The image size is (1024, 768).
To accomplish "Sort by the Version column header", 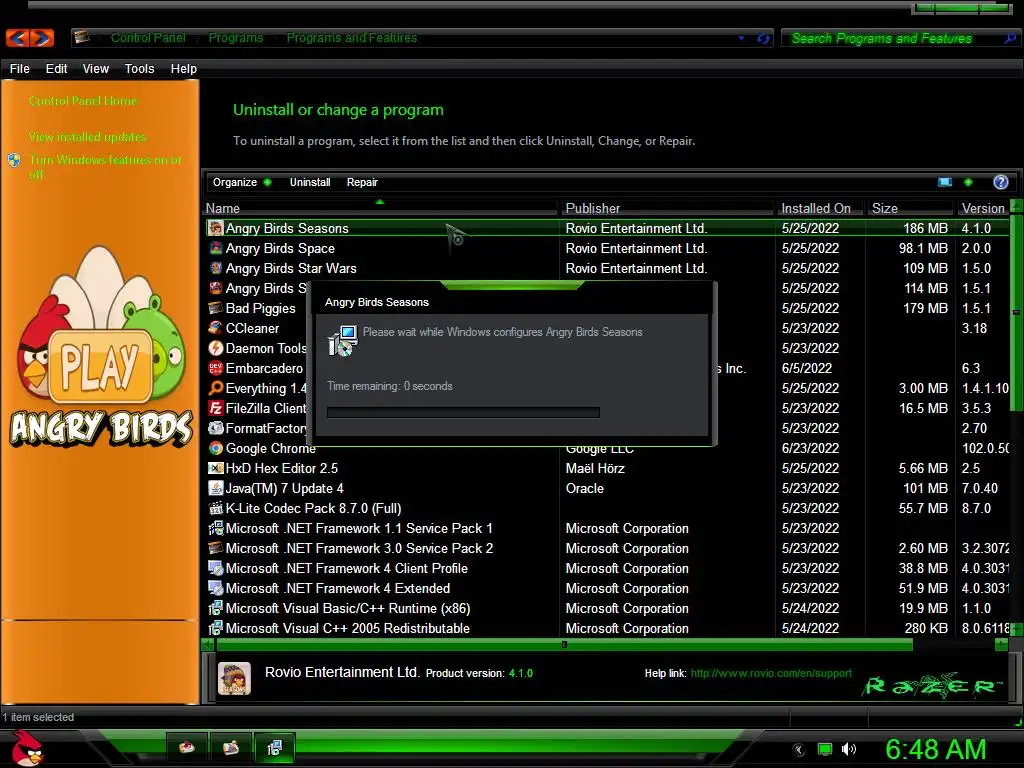I will coord(983,208).
